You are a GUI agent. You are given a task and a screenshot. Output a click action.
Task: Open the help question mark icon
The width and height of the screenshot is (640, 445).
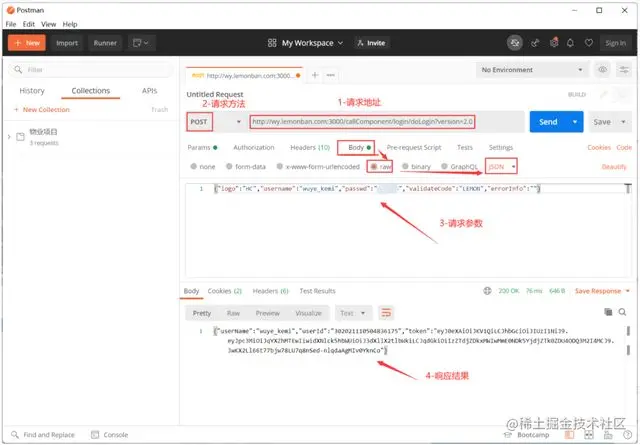(627, 435)
